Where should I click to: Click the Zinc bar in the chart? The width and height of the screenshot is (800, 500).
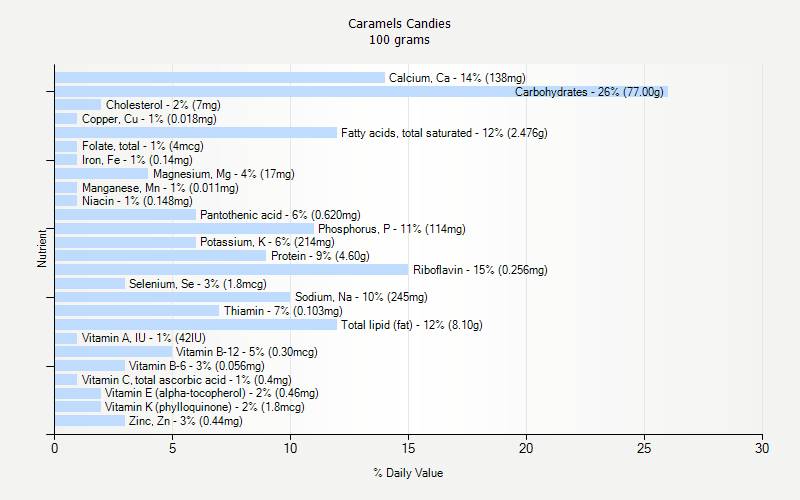click(x=90, y=420)
